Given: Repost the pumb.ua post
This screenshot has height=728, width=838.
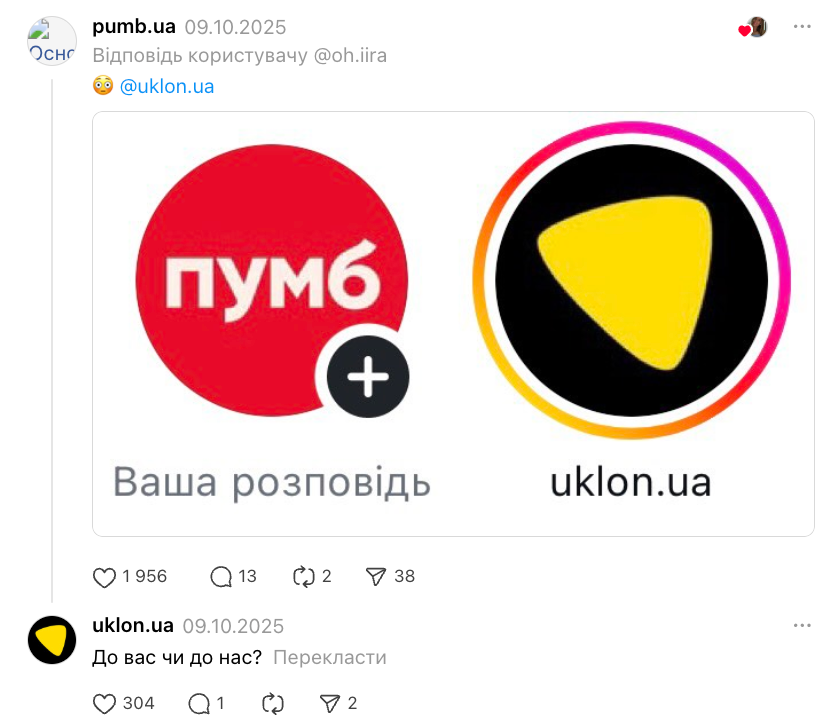Looking at the screenshot, I should click(304, 577).
